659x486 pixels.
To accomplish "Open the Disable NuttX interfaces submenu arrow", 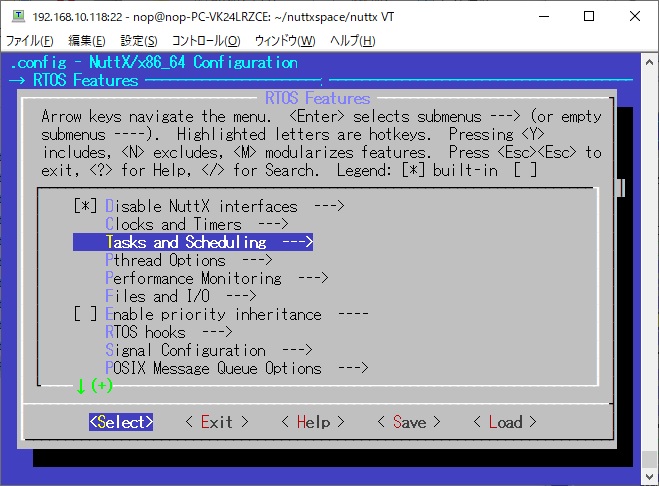I will pos(330,206).
